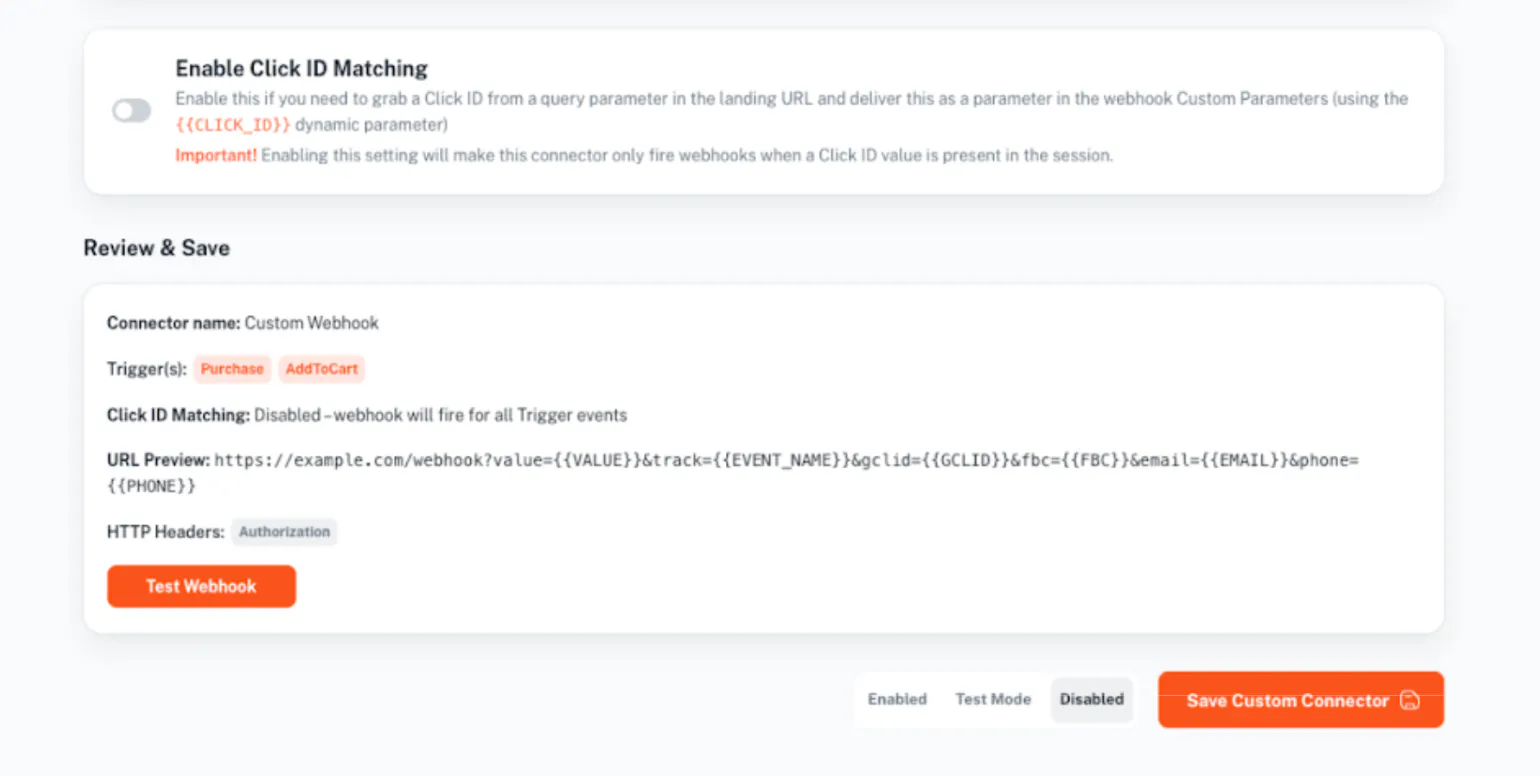Select the Enabled status option

pos(897,700)
